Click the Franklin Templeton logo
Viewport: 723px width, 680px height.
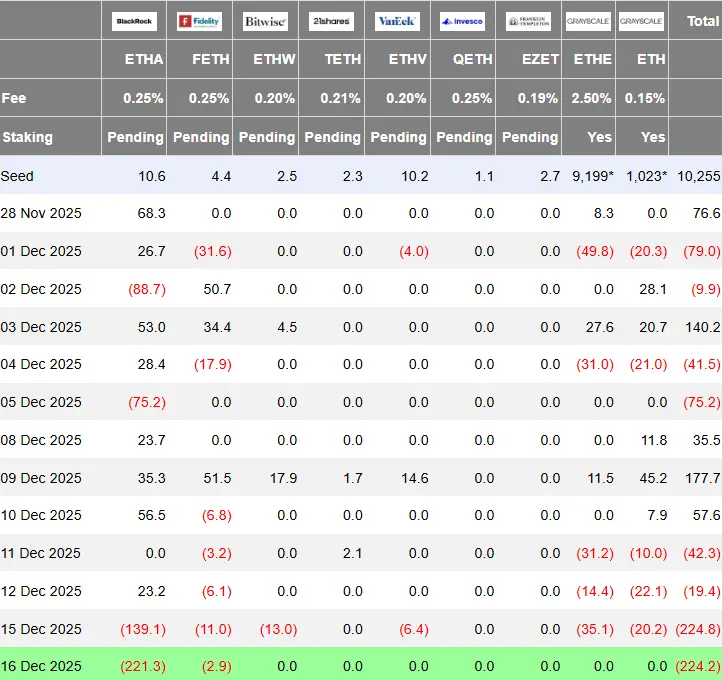pyautogui.click(x=528, y=21)
